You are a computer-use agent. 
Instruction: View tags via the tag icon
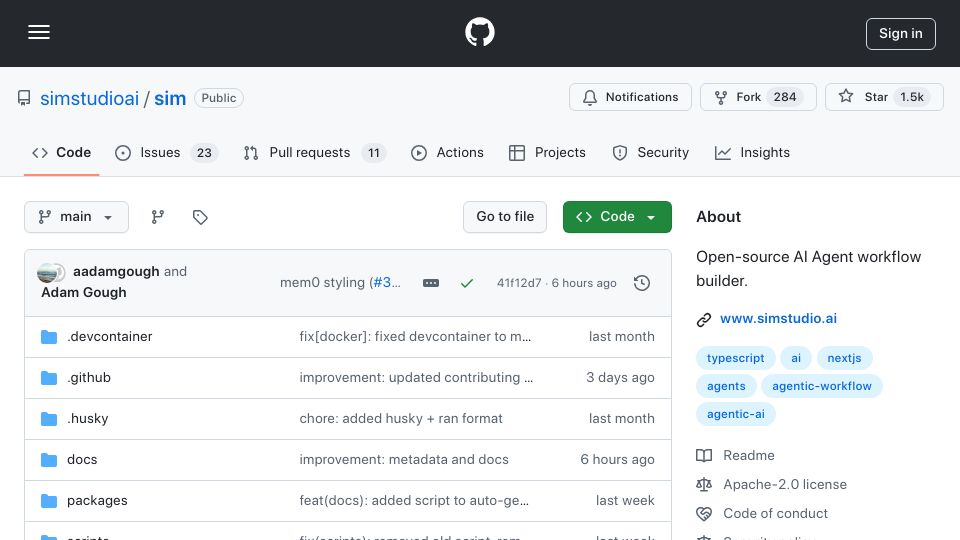[x=200, y=217]
